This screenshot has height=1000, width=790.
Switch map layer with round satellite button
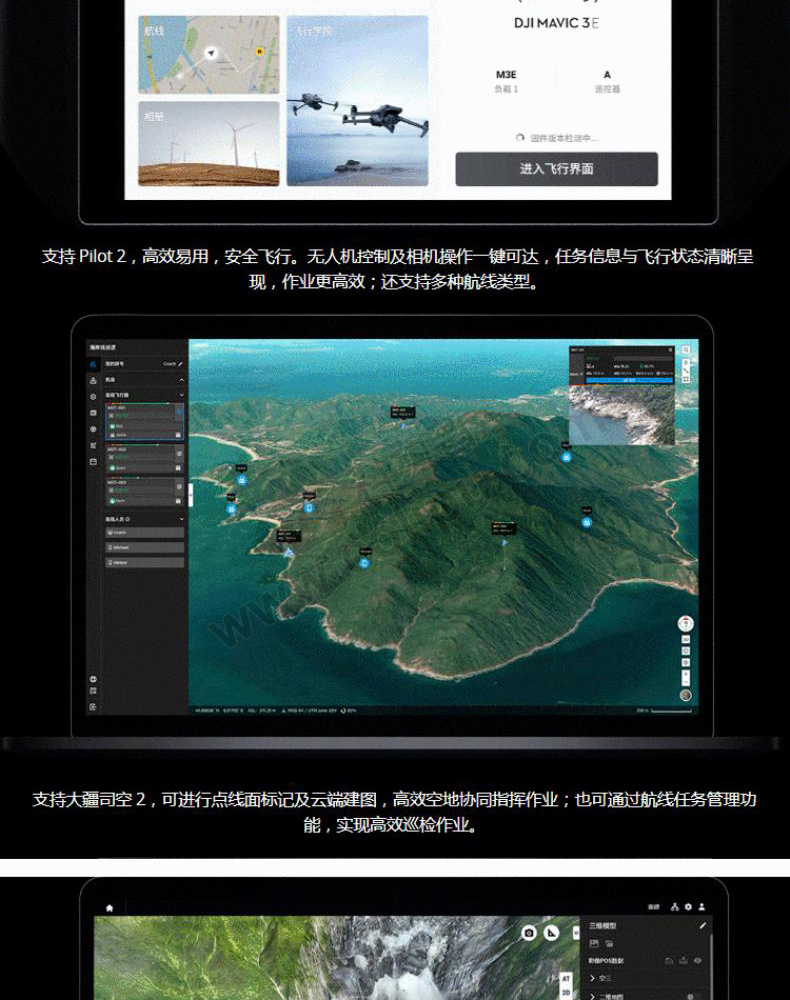click(x=685, y=696)
